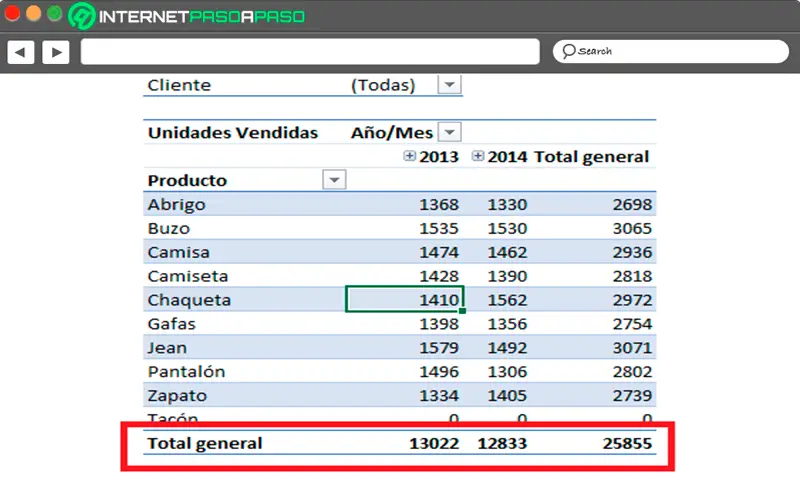Click the InternetPasoAPaso logo icon
800x500 pixels.
[x=82, y=16]
